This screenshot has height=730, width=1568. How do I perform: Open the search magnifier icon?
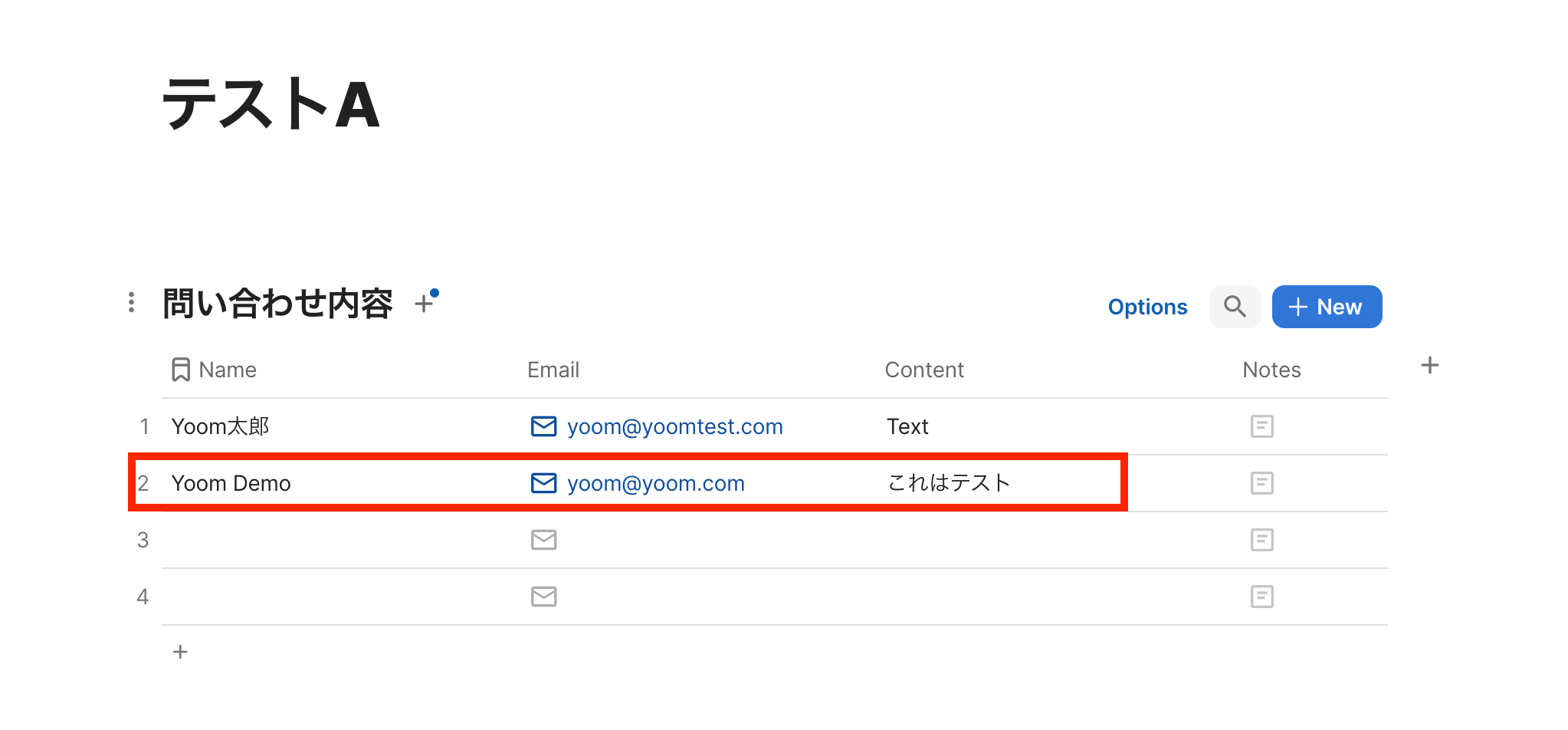click(1235, 307)
